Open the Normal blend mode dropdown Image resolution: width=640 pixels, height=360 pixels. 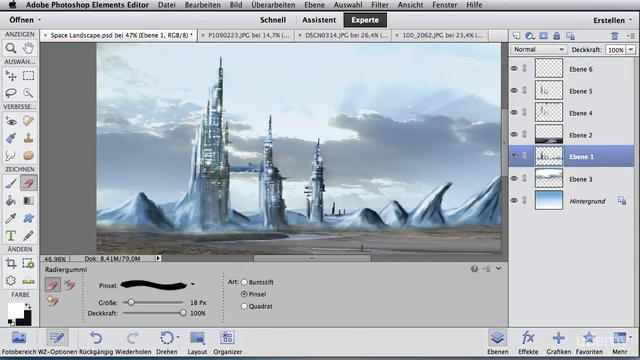[538, 49]
